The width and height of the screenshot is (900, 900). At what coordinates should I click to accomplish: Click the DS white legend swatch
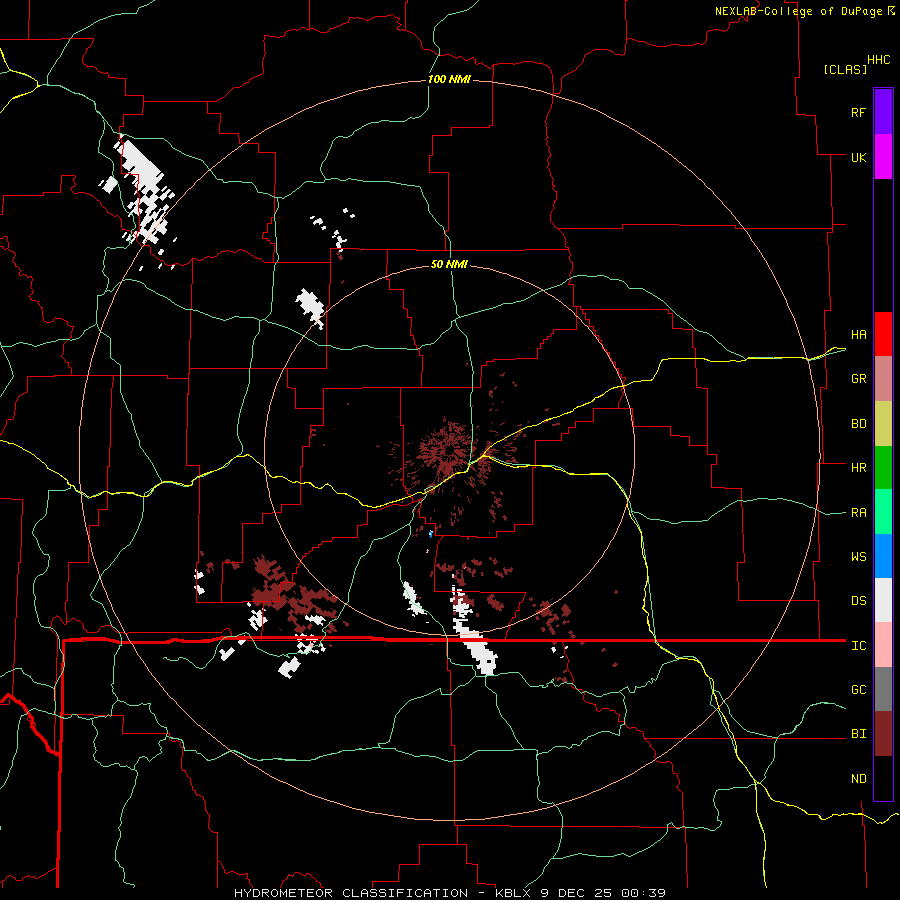pyautogui.click(x=883, y=600)
